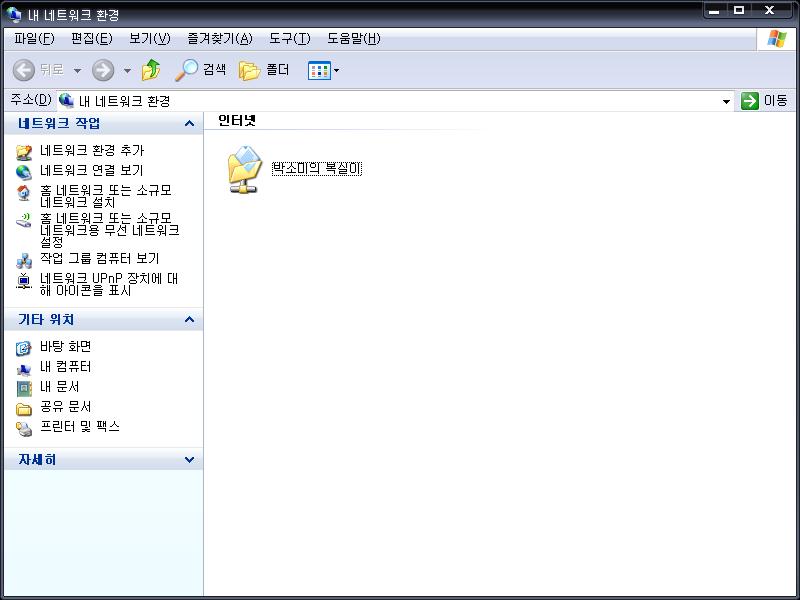The height and width of the screenshot is (600, 800).
Task: Click the Forward arrow toolbar button
Action: [x=103, y=70]
